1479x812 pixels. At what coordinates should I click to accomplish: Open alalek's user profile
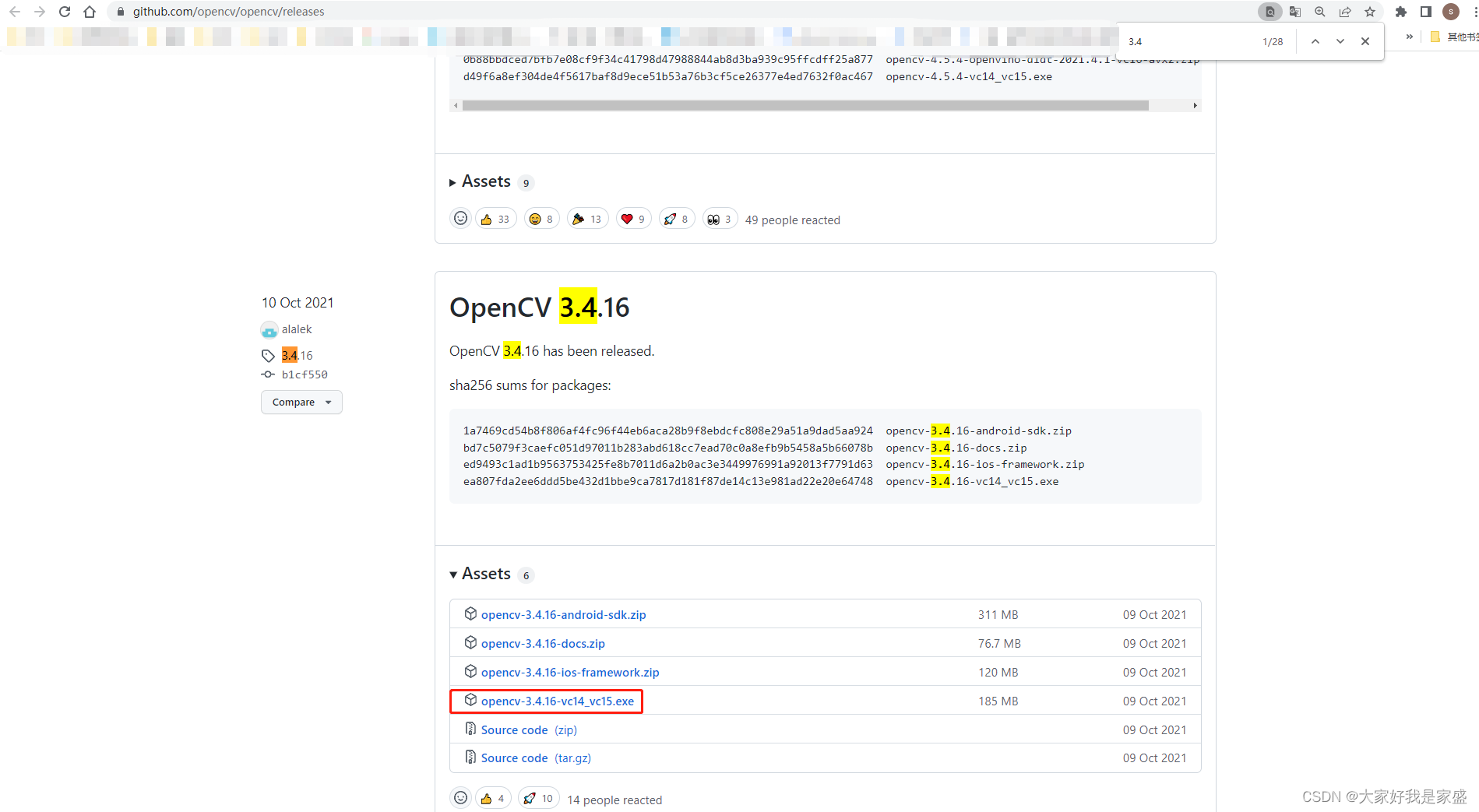(x=297, y=329)
